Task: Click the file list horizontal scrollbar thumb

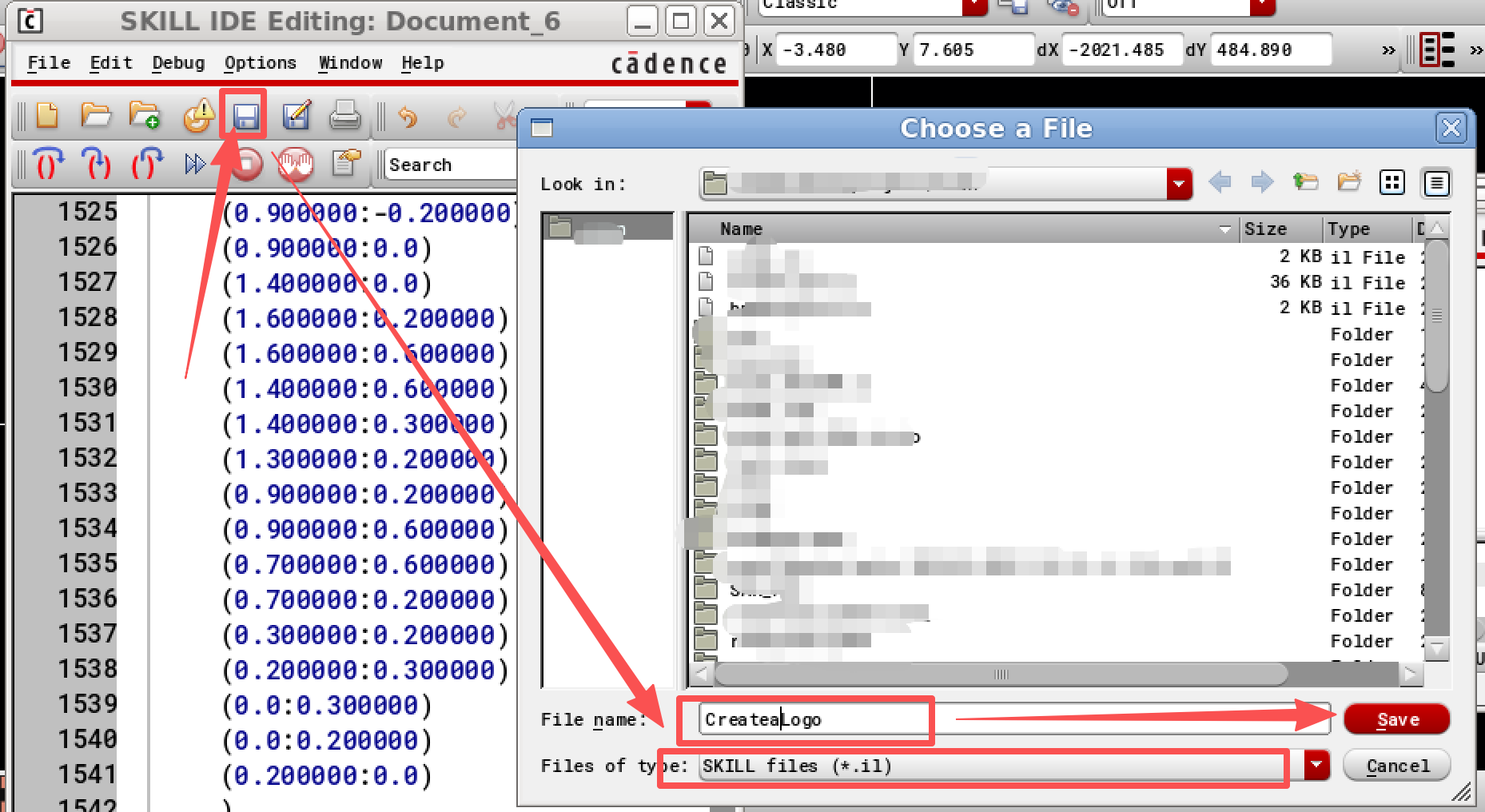Action: click(1001, 674)
